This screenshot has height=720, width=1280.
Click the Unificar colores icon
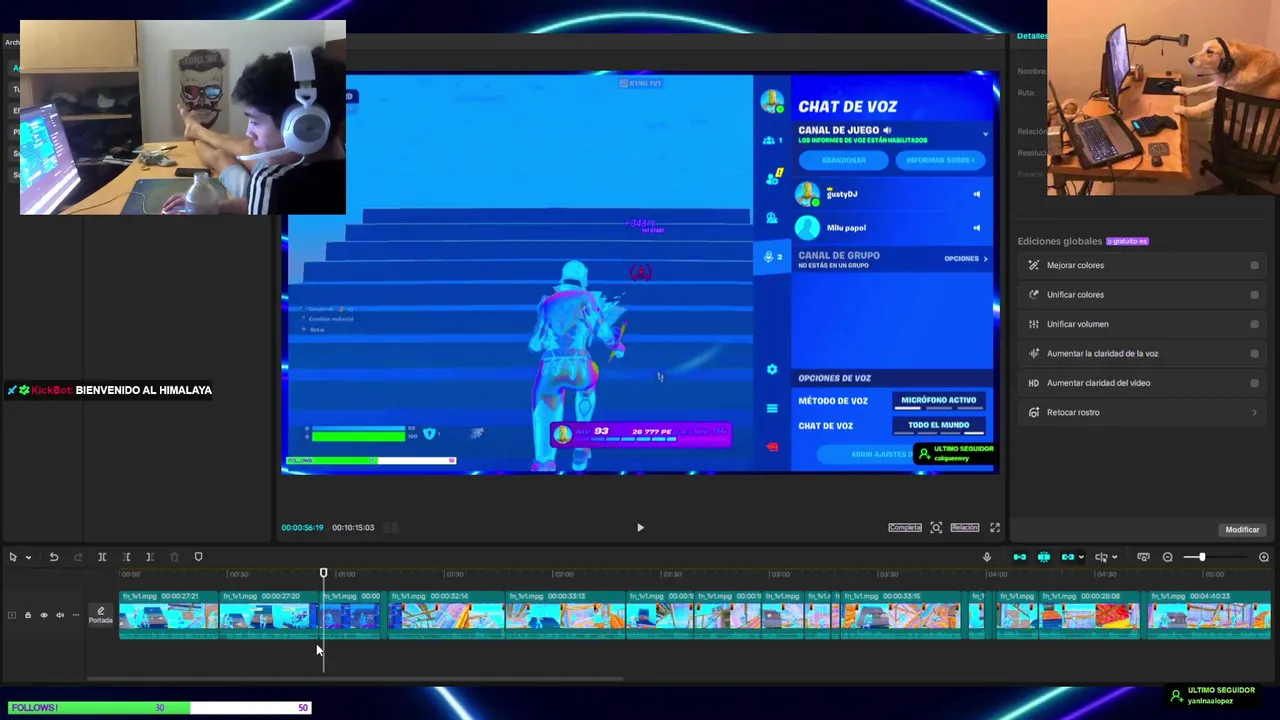[1034, 295]
